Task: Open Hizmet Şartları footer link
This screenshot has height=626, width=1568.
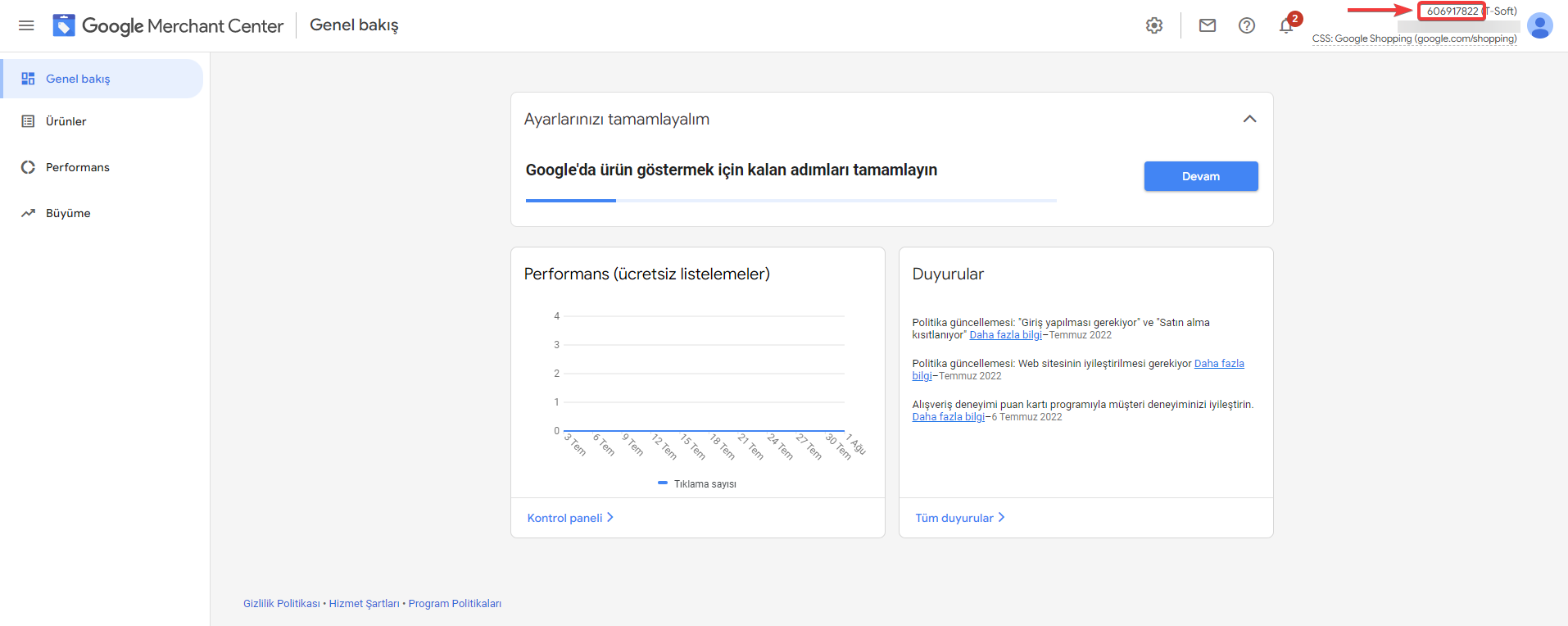Action: click(x=365, y=604)
